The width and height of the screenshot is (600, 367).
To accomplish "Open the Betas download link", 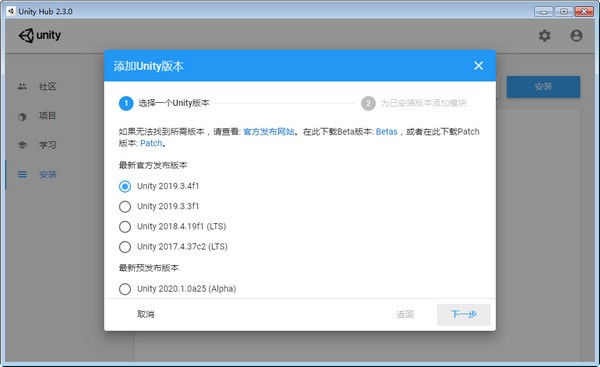I will [386, 132].
